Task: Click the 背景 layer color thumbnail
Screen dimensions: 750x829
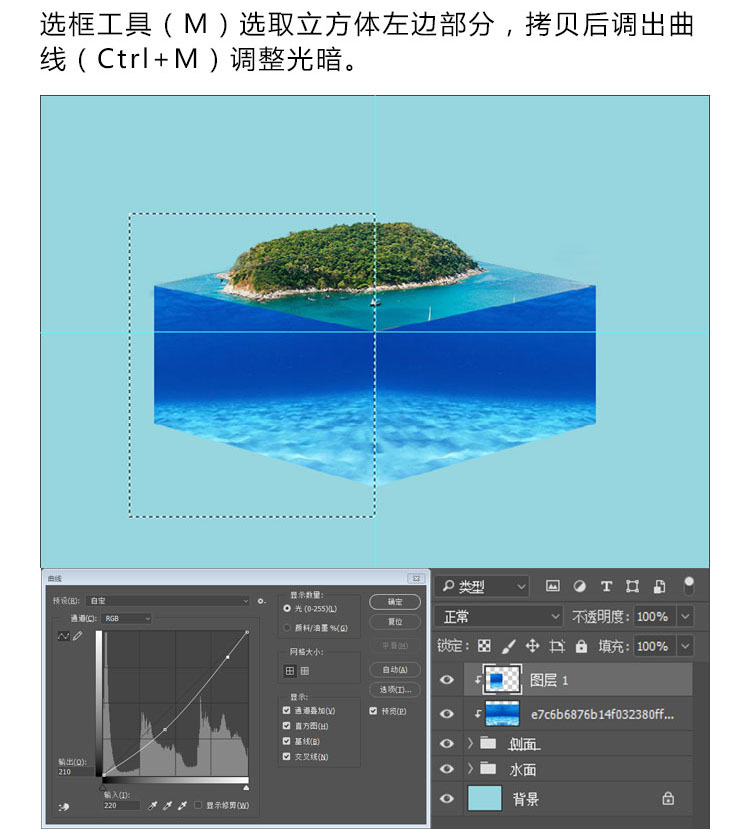Action: (x=485, y=798)
